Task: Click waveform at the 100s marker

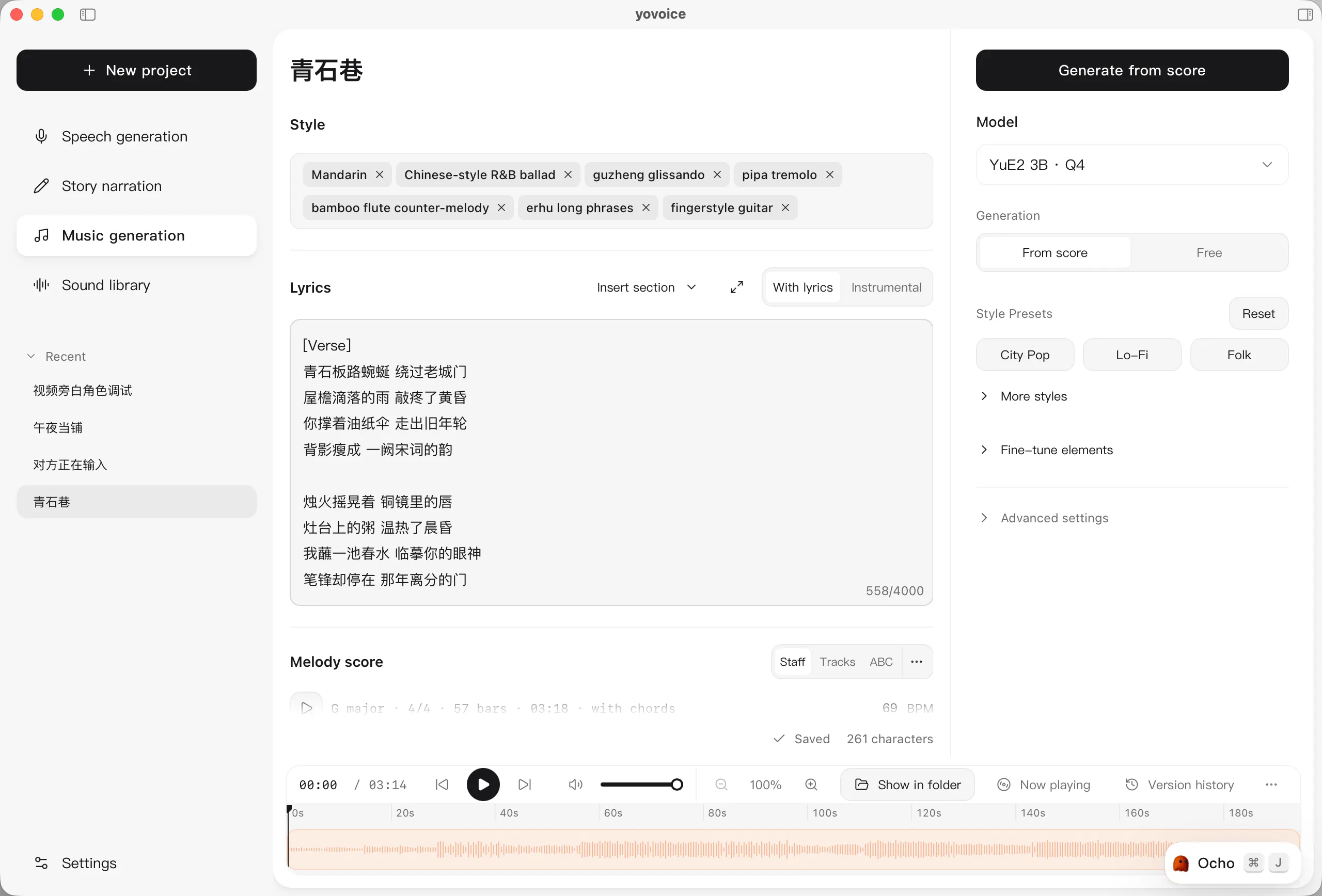Action: coord(808,850)
